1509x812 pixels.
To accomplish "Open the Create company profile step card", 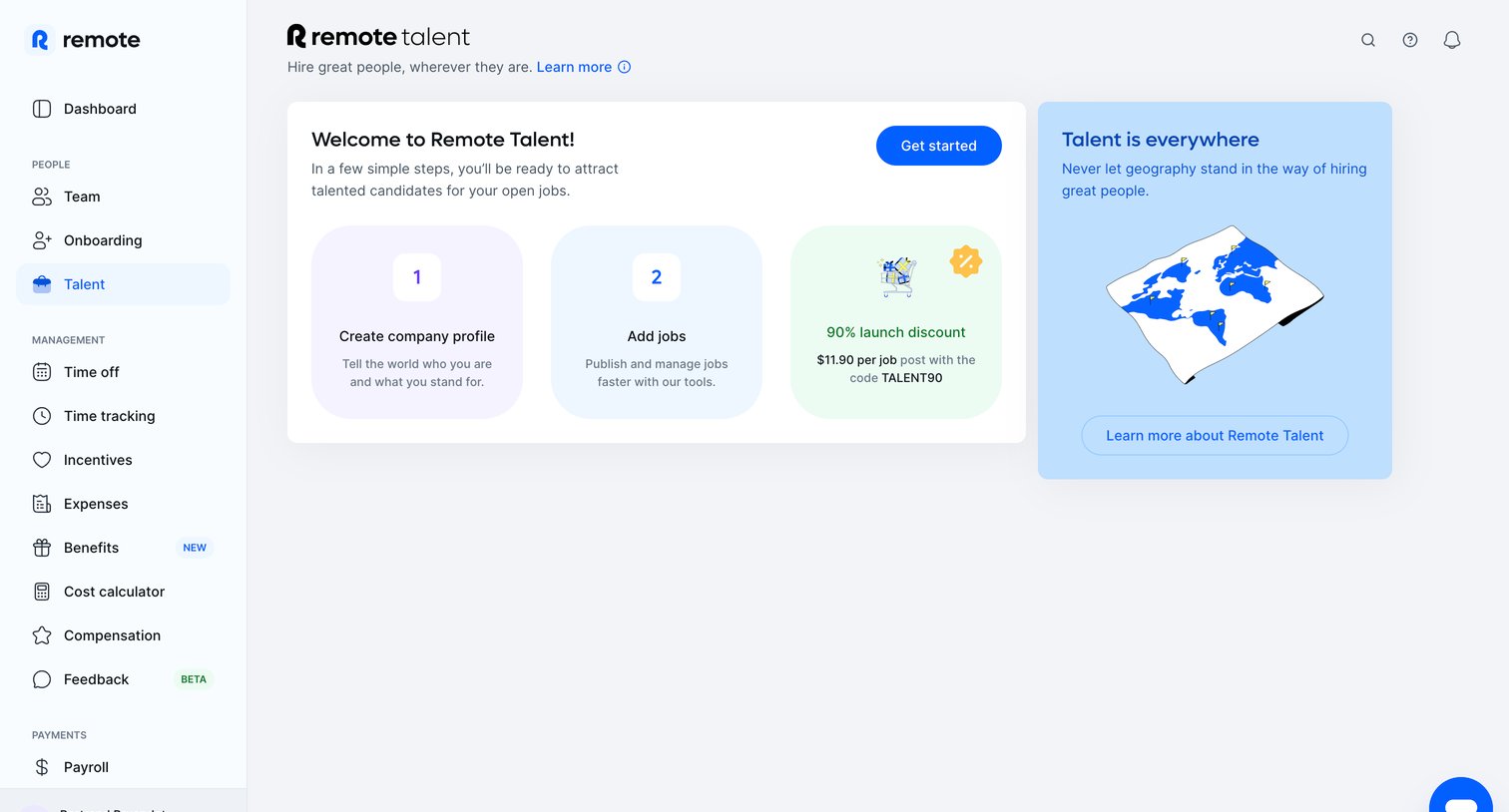I will 417,322.
